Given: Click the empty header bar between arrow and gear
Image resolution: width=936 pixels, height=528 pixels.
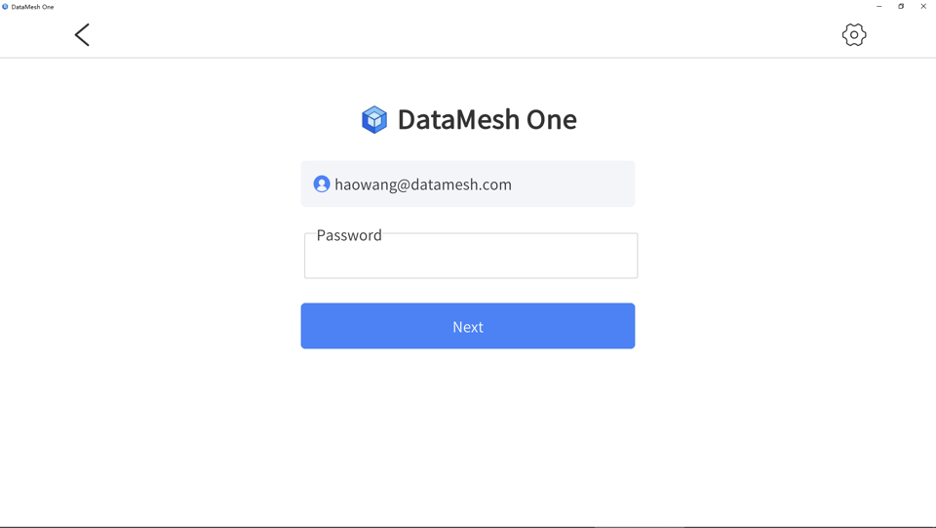Looking at the screenshot, I should point(466,35).
